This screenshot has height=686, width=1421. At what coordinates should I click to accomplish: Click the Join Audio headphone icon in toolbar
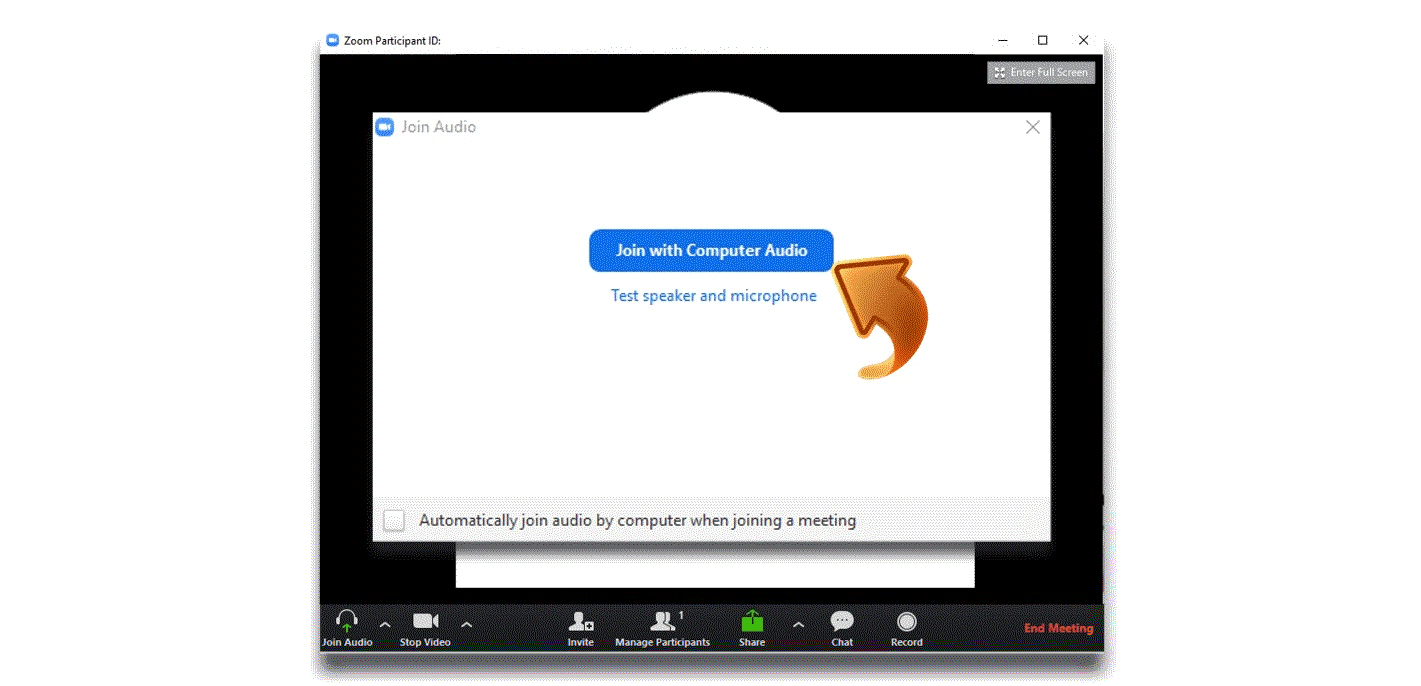click(x=347, y=622)
